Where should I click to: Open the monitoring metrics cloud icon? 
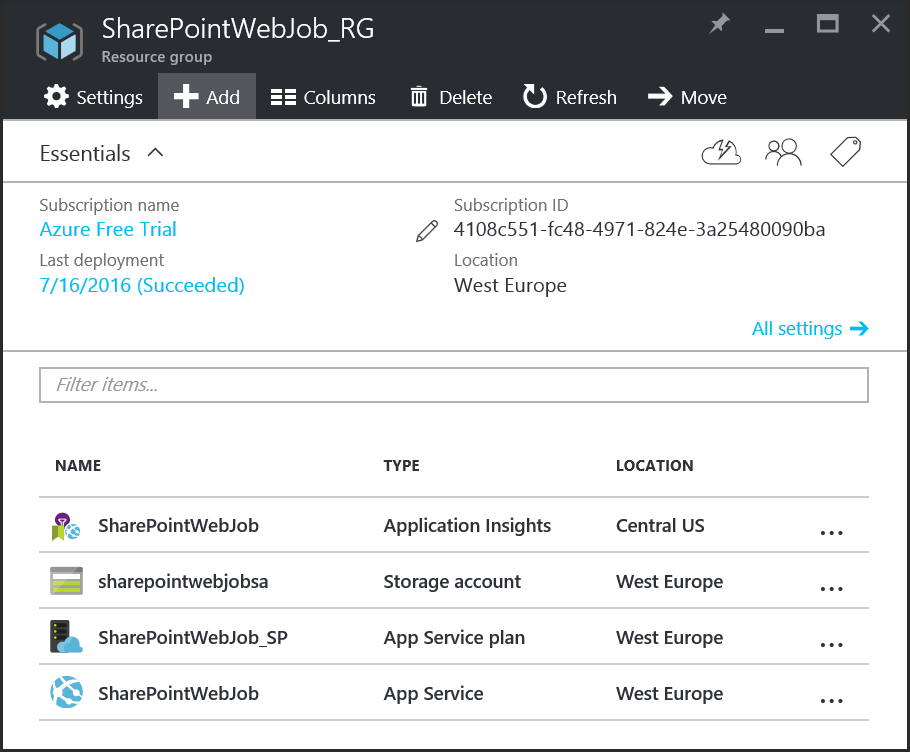[721, 151]
